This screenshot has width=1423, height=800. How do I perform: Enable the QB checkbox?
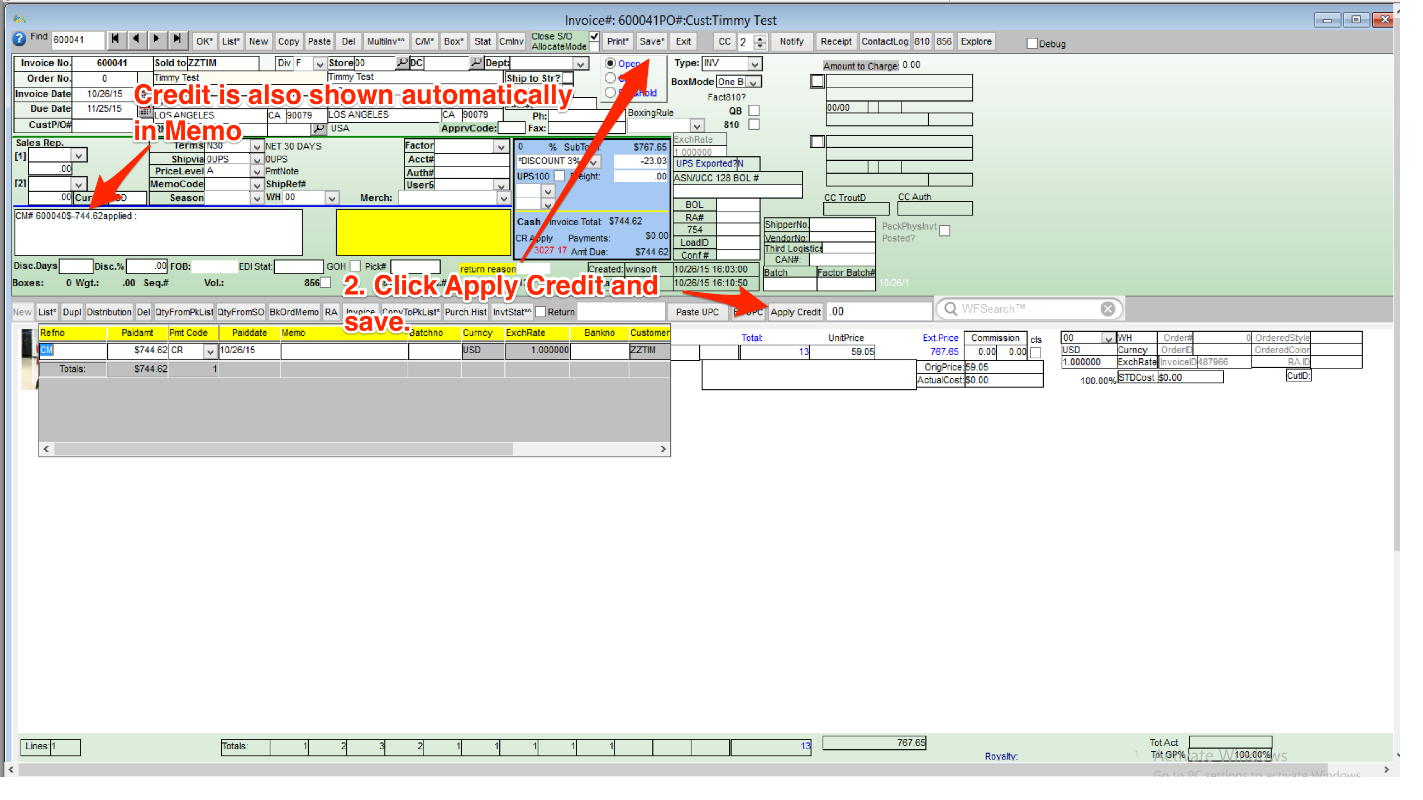point(754,110)
